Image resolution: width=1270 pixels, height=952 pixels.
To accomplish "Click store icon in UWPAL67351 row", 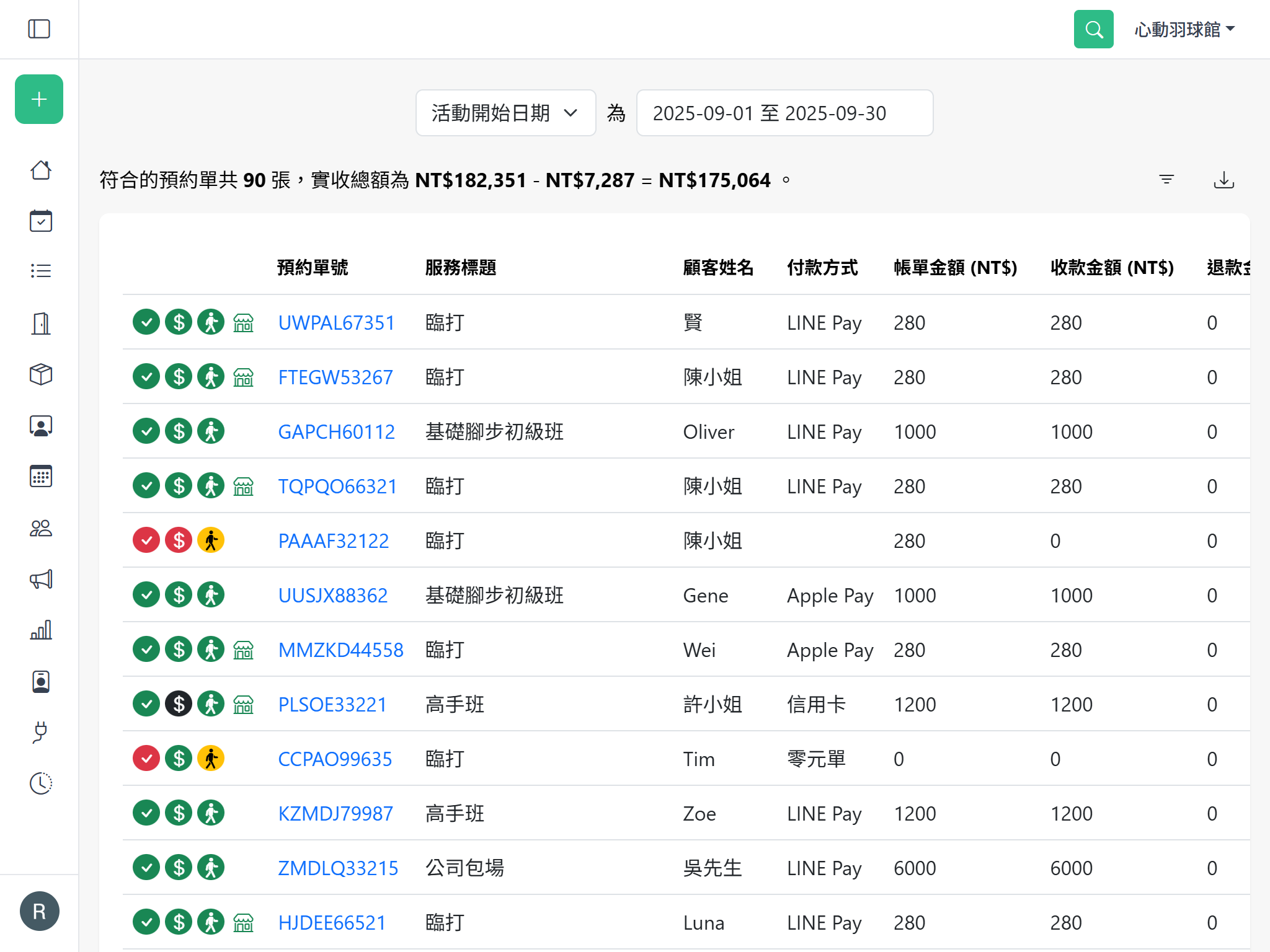I will point(243,323).
